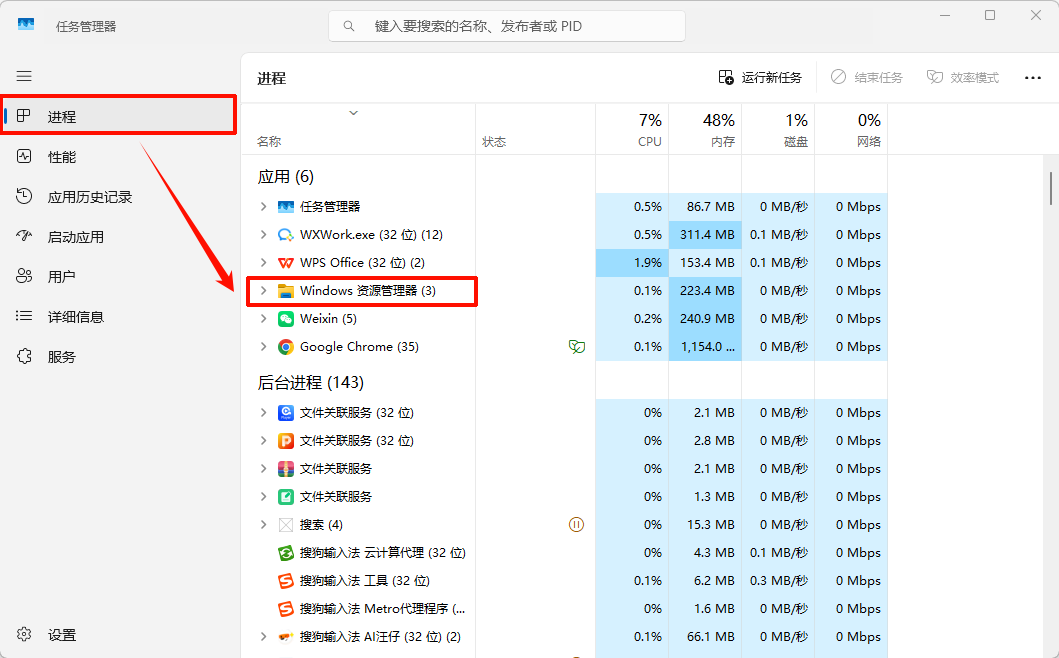Sort by the CPU column header
Image resolution: width=1059 pixels, height=658 pixels.
632,129
